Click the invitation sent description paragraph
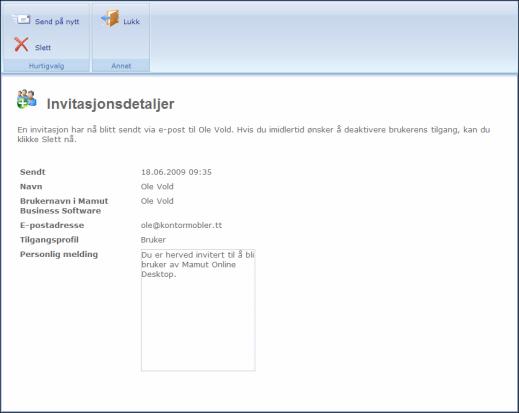The image size is (519, 413). click(x=254, y=134)
